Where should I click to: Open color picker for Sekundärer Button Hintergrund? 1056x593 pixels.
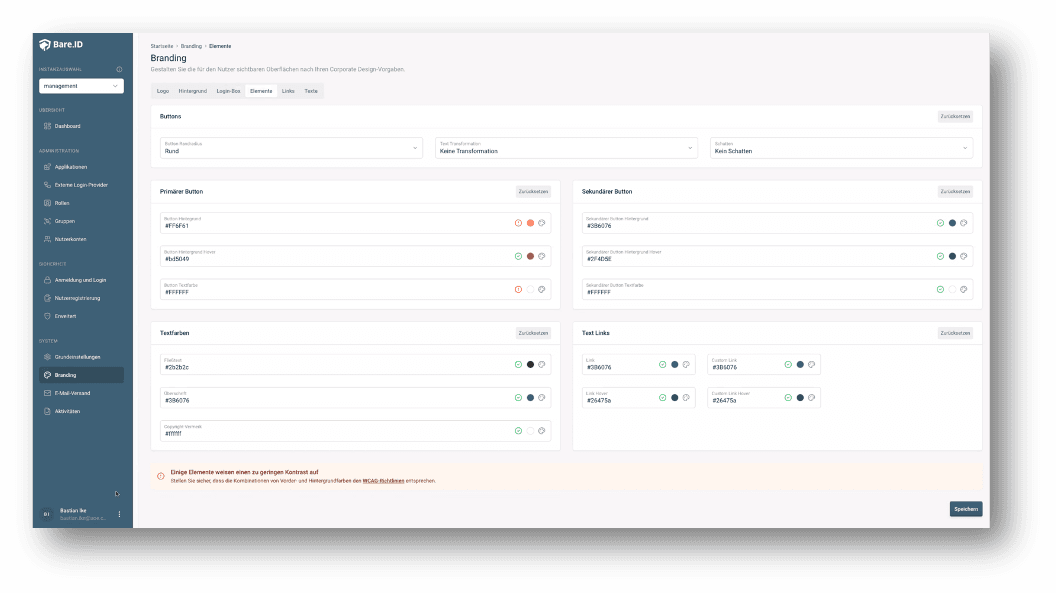[x=964, y=223]
